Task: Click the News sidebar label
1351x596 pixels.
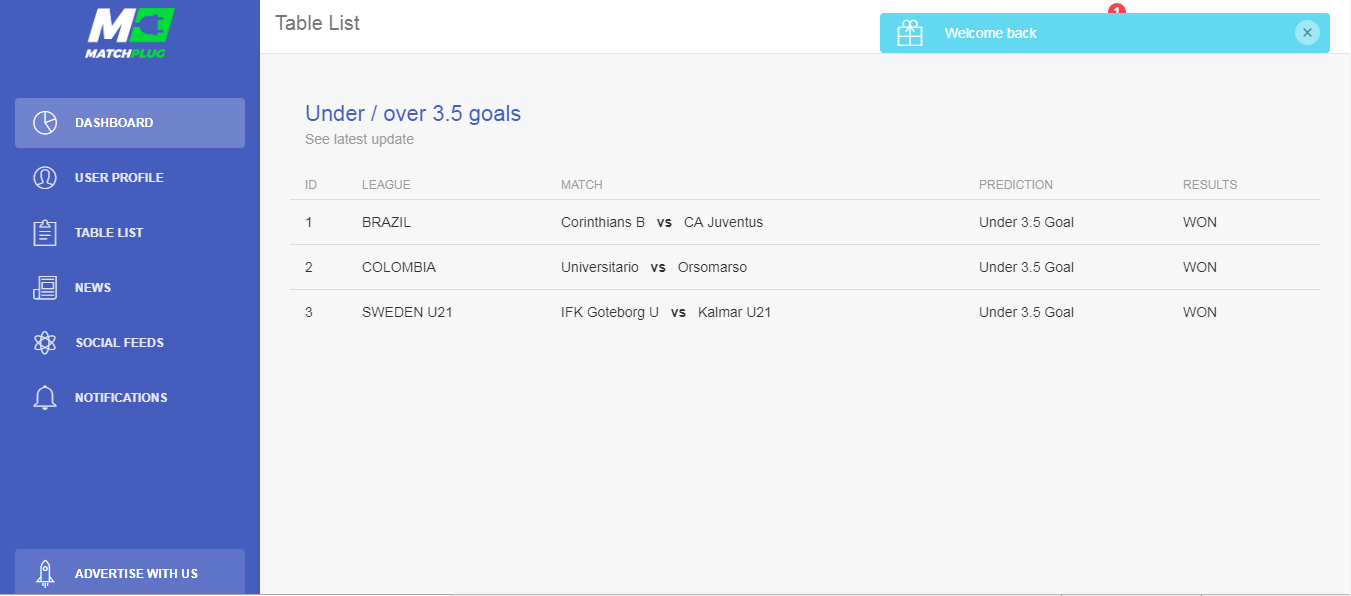Action: (x=93, y=288)
